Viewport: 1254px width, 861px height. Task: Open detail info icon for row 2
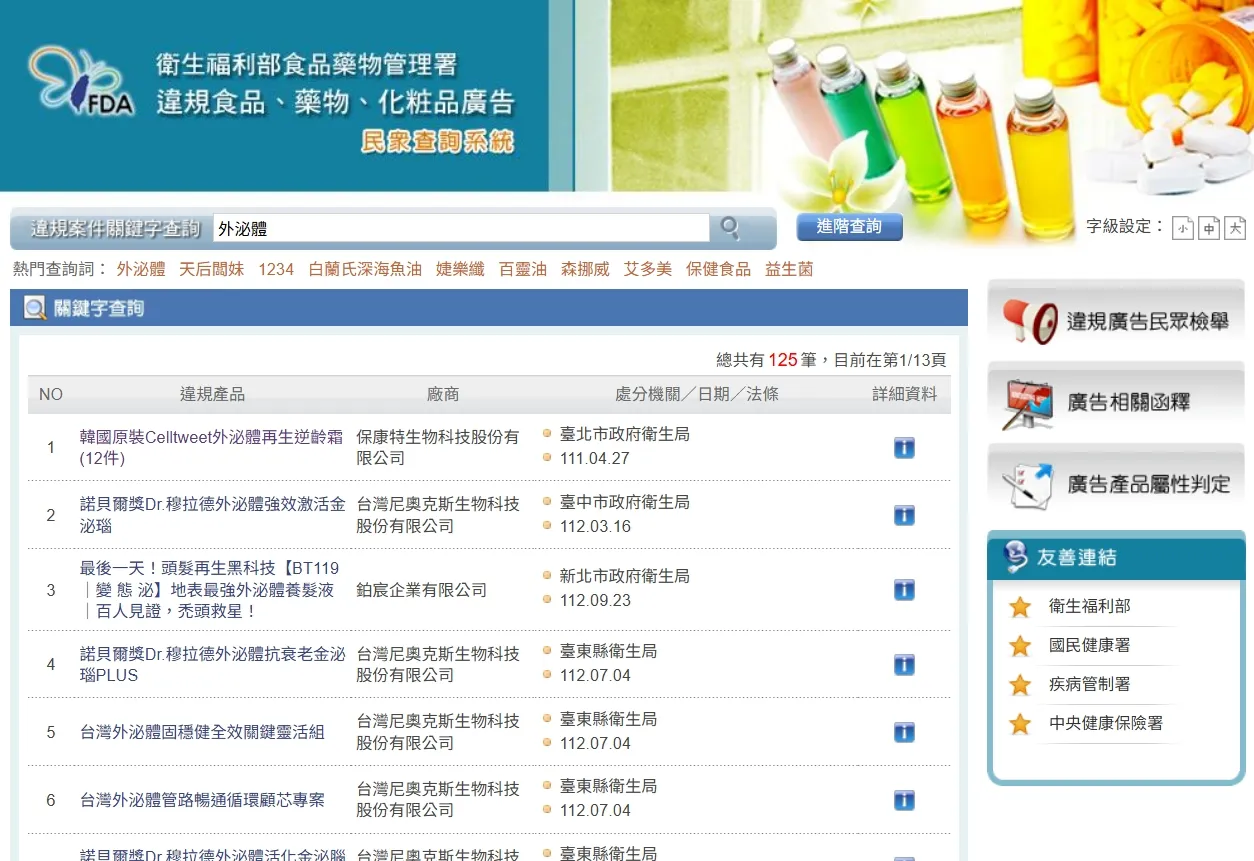(904, 515)
